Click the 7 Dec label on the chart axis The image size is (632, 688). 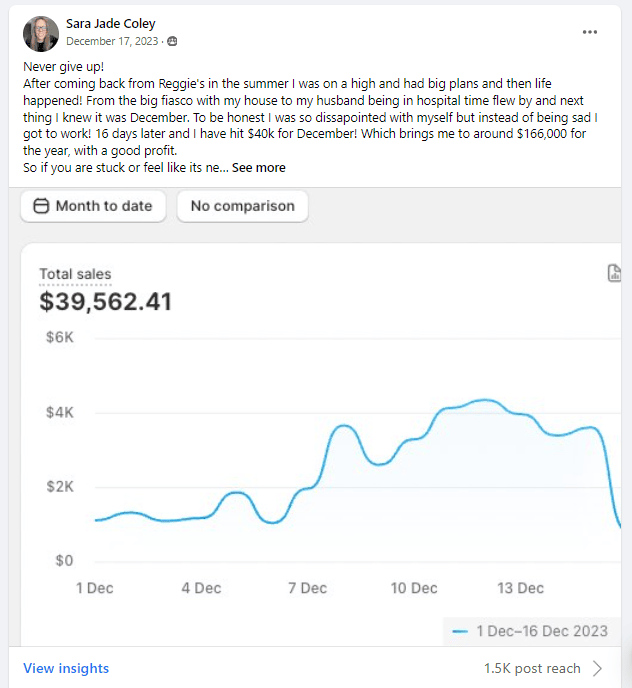point(307,588)
